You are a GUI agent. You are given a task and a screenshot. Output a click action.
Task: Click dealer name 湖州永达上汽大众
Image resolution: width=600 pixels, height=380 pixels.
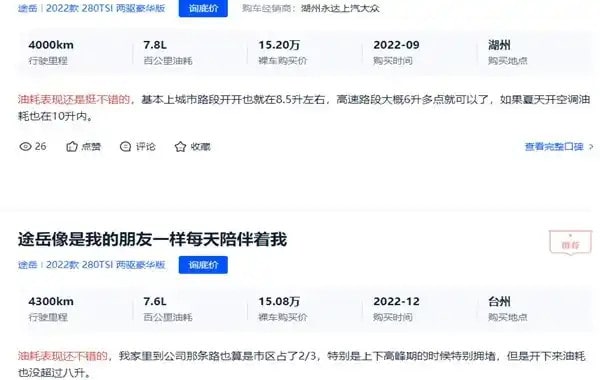[x=340, y=8]
